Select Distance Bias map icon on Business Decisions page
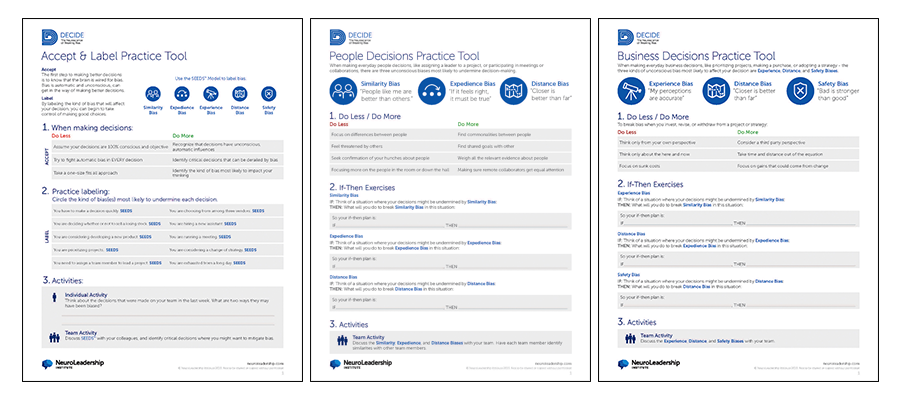Screen dimensions: 900x400 tap(717, 91)
